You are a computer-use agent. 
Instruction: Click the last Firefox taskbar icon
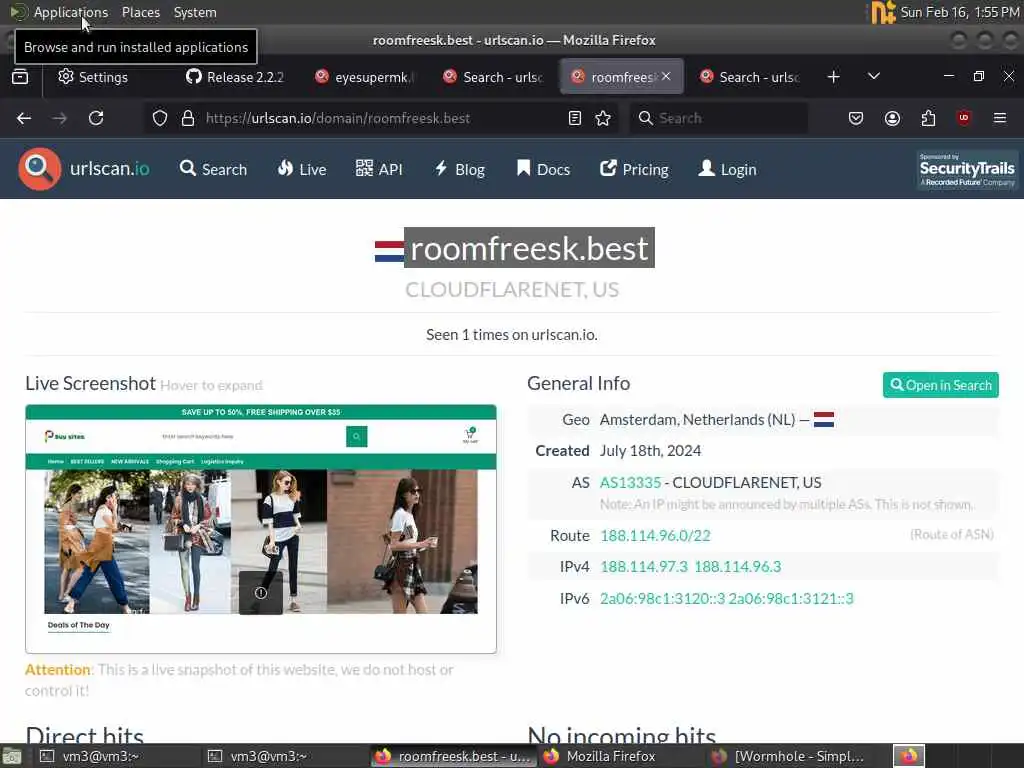[909, 756]
